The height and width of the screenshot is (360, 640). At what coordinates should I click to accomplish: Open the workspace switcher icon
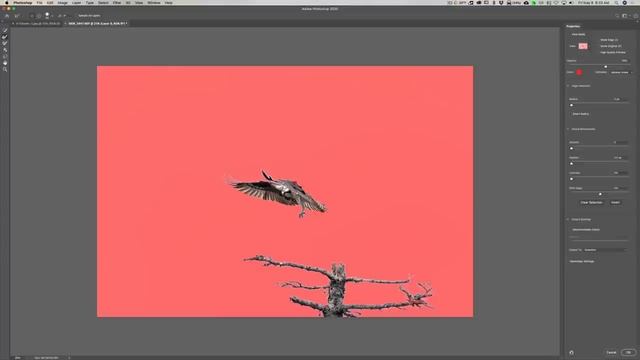point(625,16)
